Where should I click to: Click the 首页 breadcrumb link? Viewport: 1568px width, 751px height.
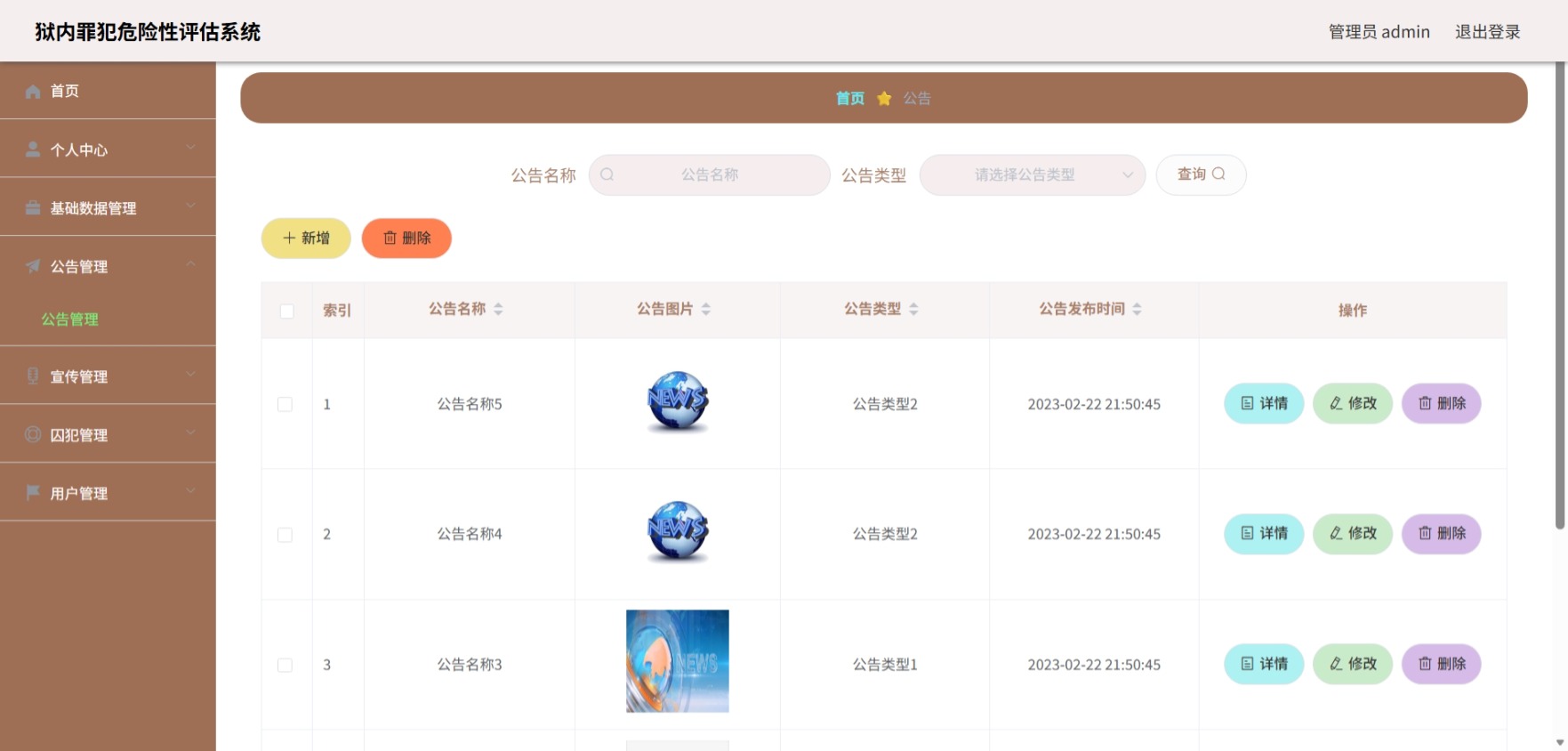[850, 98]
